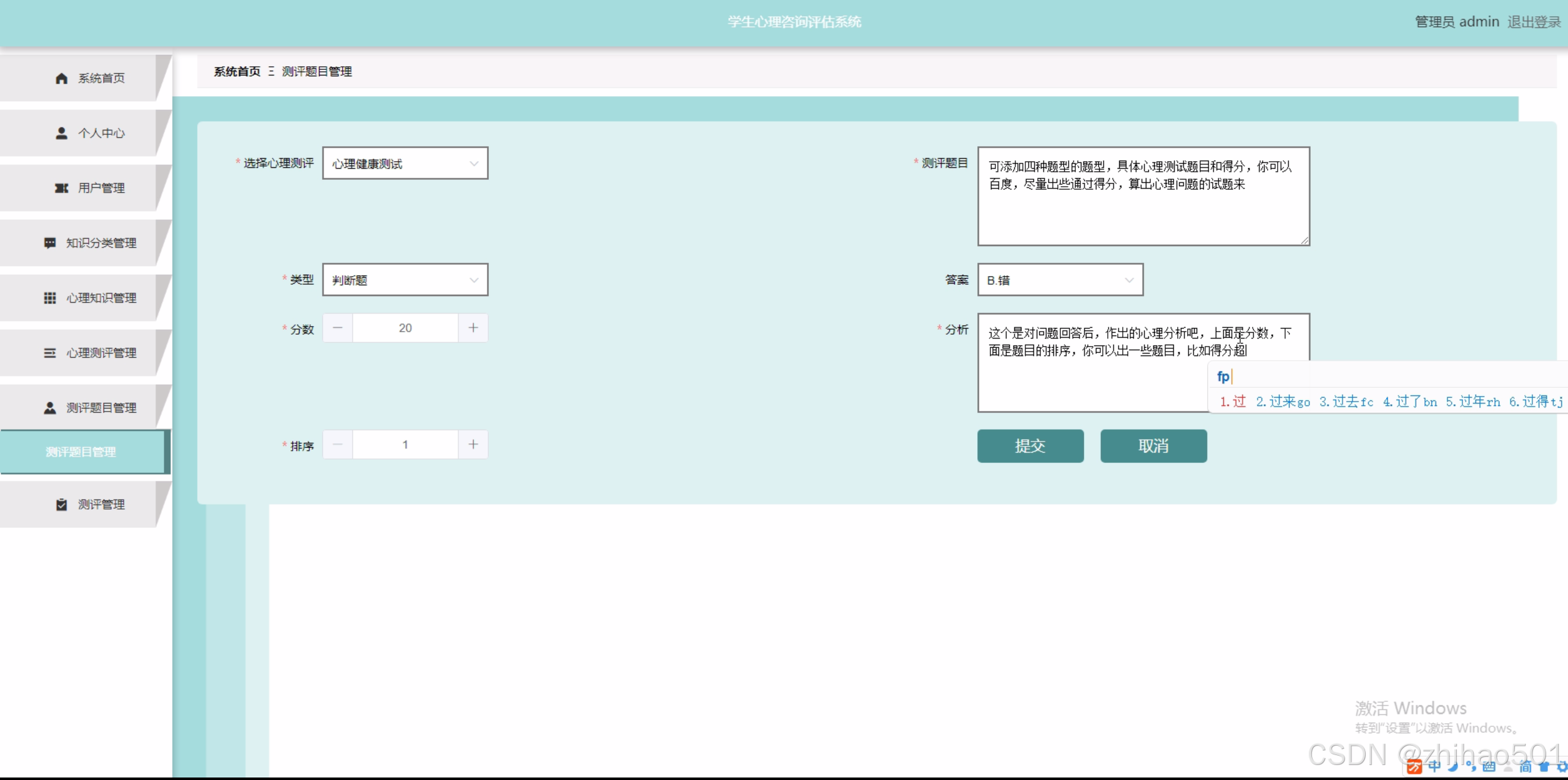Open the 答案 dropdown showing B.错
Image resolution: width=1568 pixels, height=780 pixels.
pyautogui.click(x=1060, y=280)
